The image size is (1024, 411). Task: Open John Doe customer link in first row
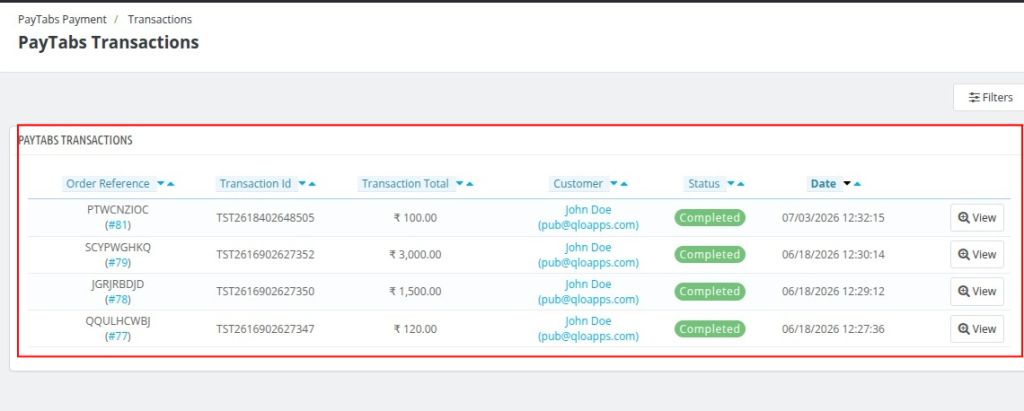coord(588,210)
